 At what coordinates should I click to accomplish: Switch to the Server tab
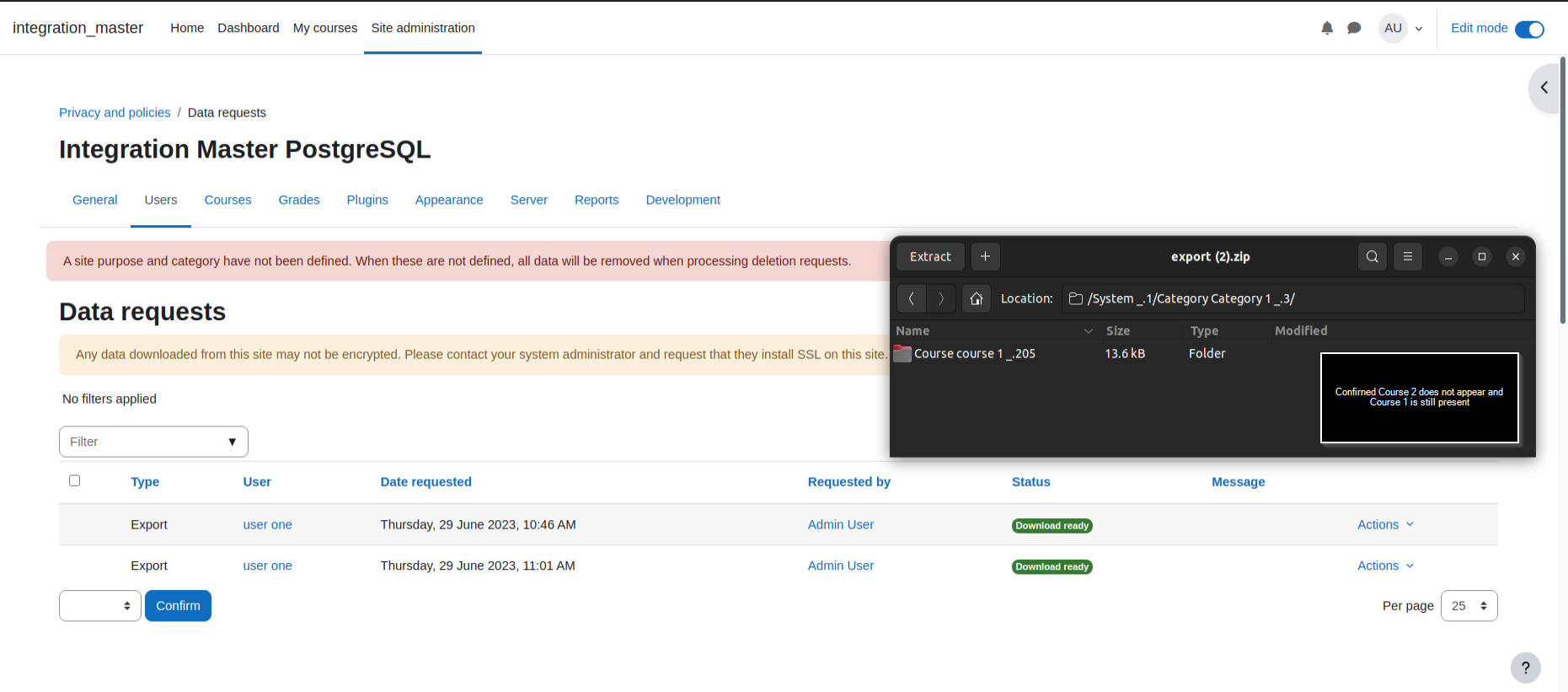pyautogui.click(x=529, y=200)
